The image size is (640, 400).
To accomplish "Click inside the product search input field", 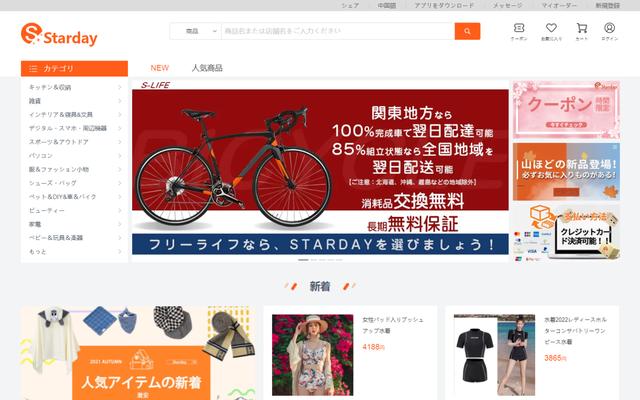I will pos(338,31).
